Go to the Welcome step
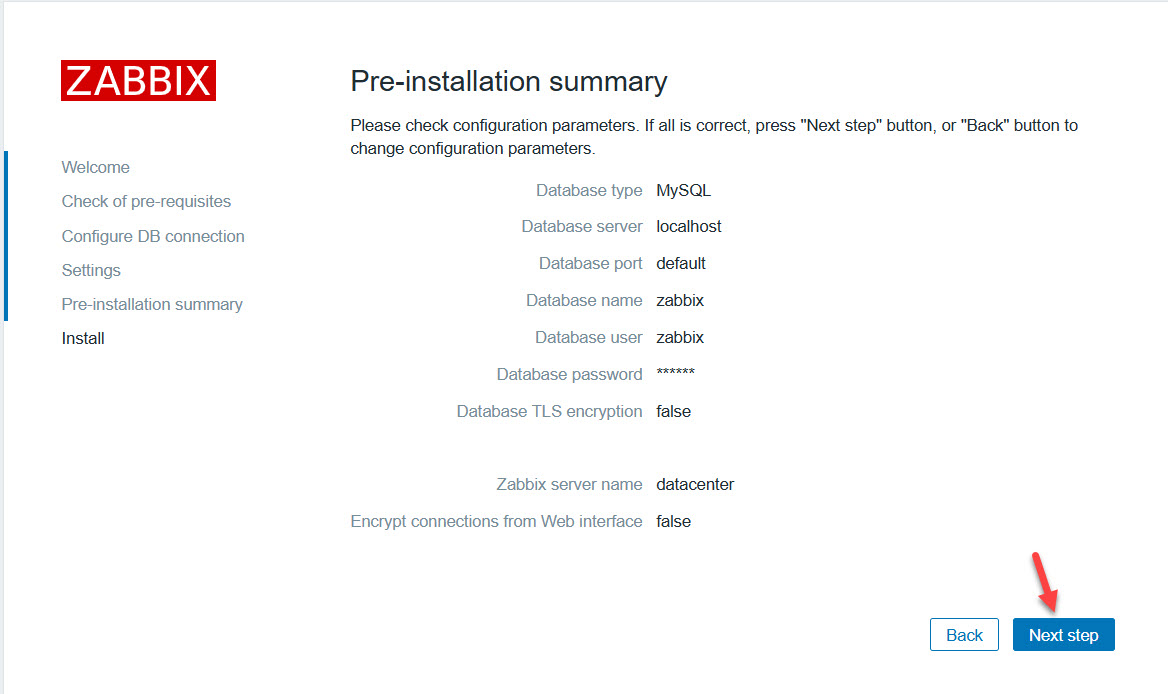The image size is (1168, 694). click(95, 167)
